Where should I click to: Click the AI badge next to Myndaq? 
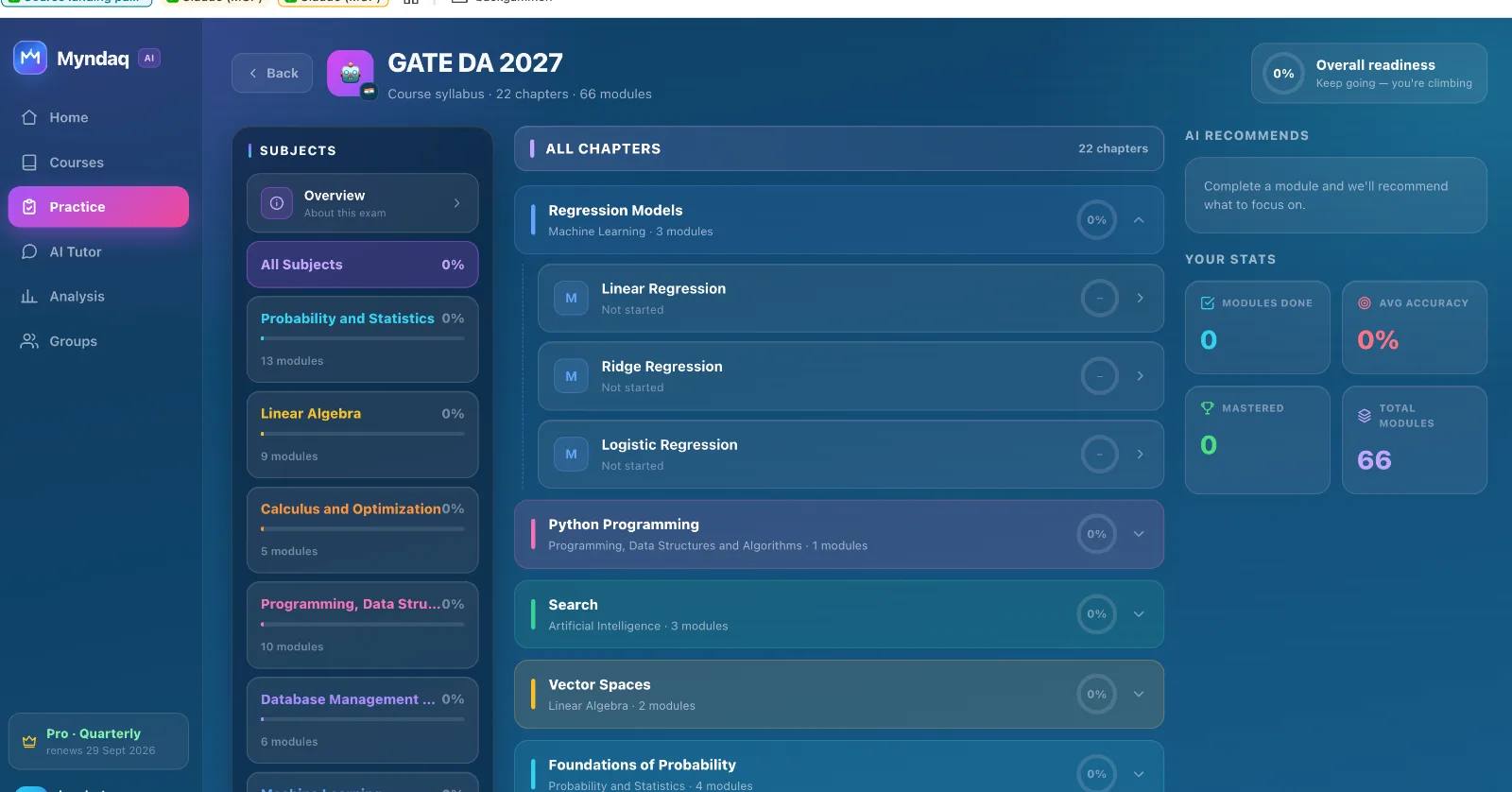[149, 58]
